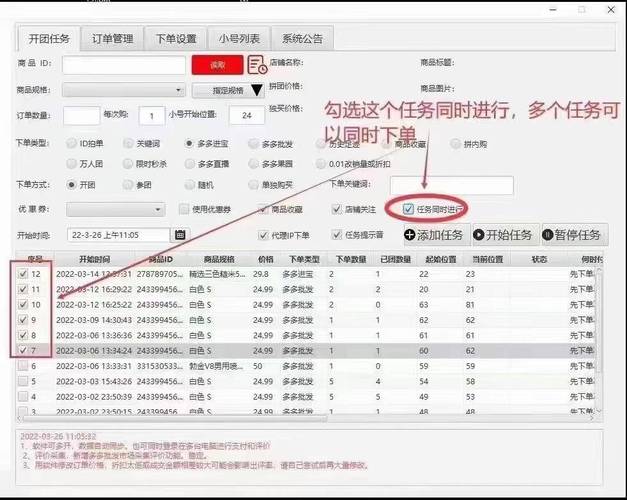Select the 小号列表 tab
Viewport: 627px width, 500px height.
click(239, 39)
